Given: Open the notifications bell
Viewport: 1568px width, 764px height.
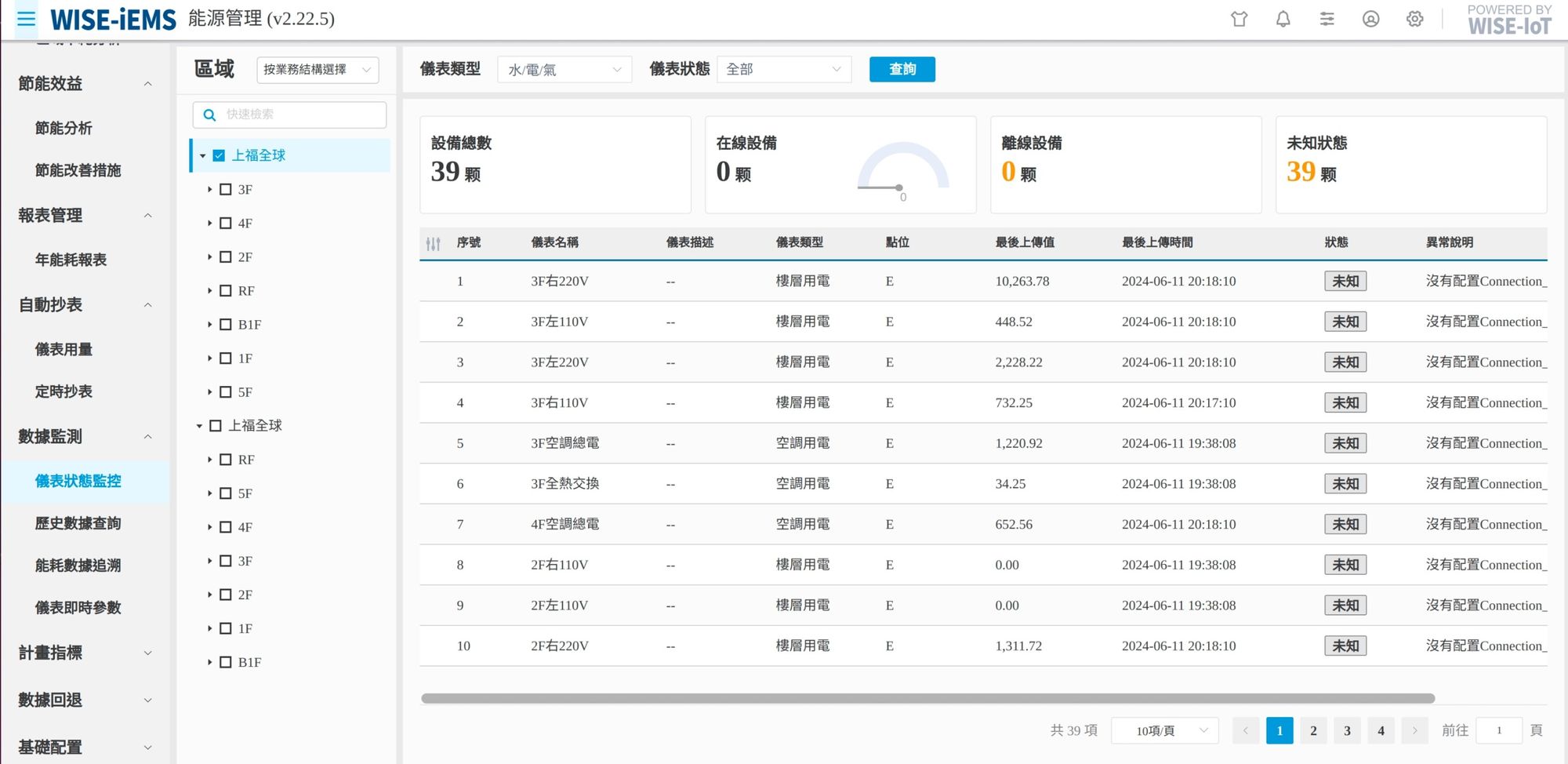Looking at the screenshot, I should (1283, 19).
